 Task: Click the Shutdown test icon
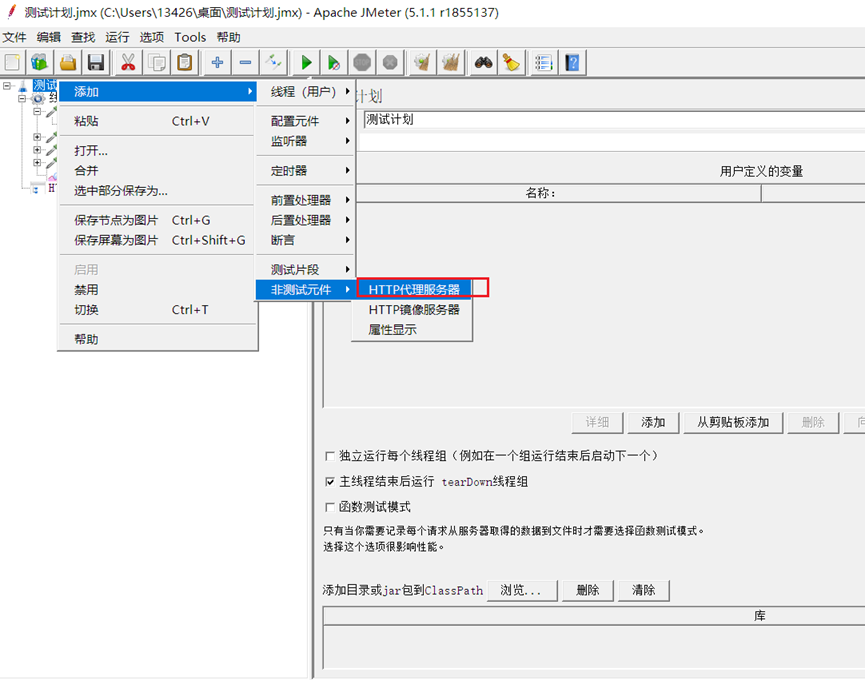click(390, 62)
